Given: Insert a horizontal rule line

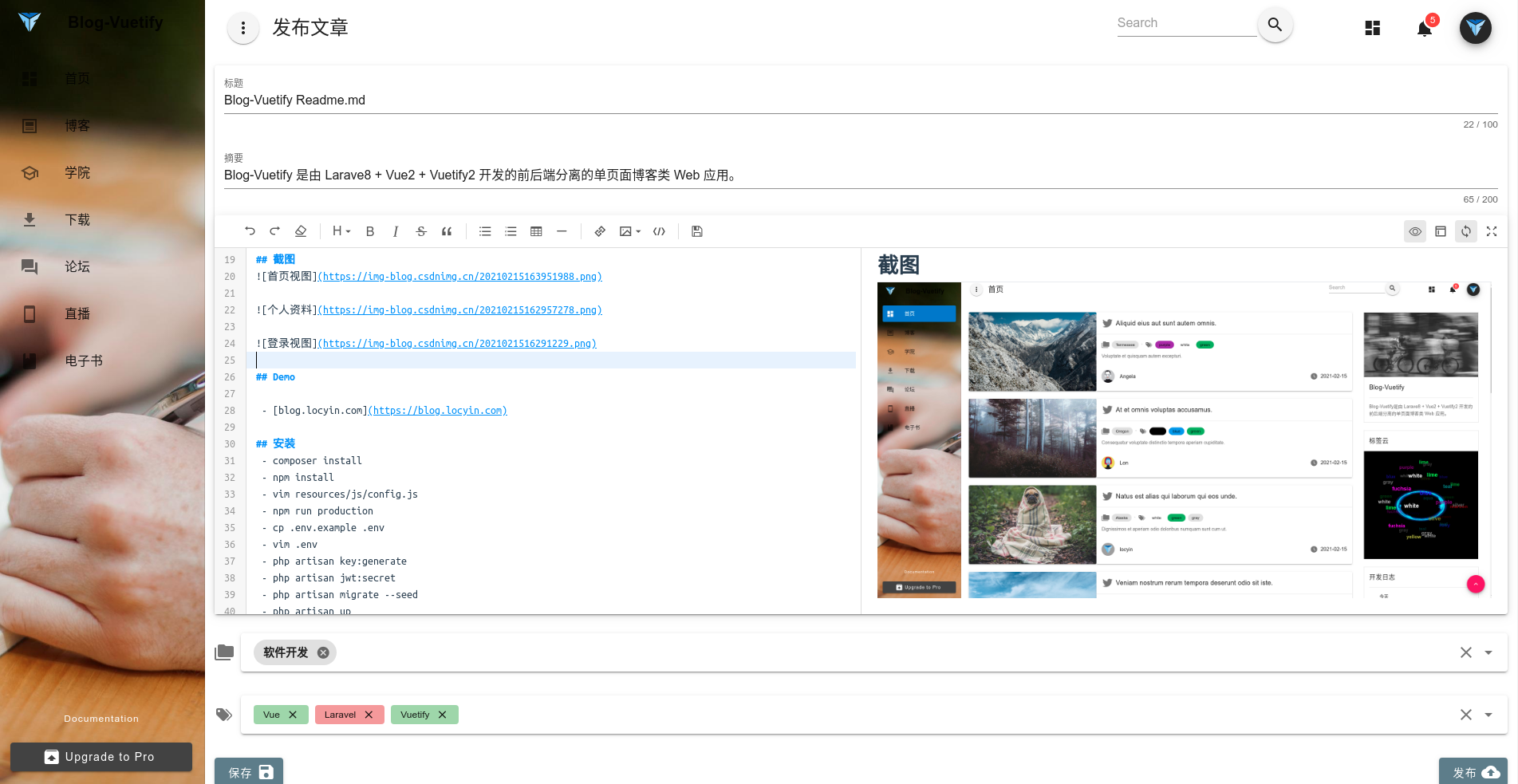Looking at the screenshot, I should click(x=562, y=231).
